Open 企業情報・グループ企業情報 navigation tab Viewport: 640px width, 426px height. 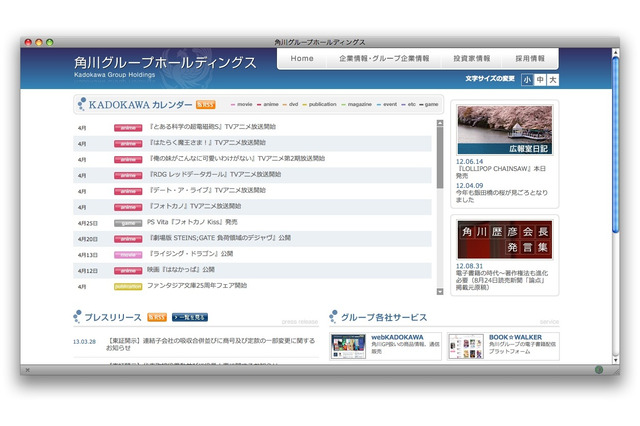tap(384, 58)
